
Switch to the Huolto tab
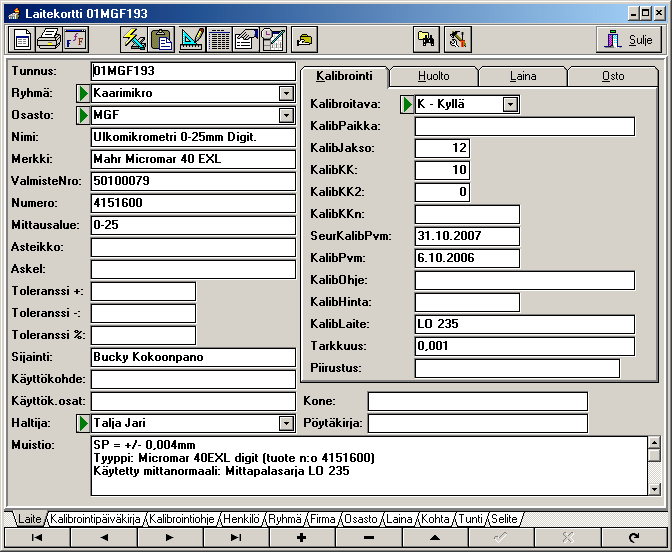point(434,76)
